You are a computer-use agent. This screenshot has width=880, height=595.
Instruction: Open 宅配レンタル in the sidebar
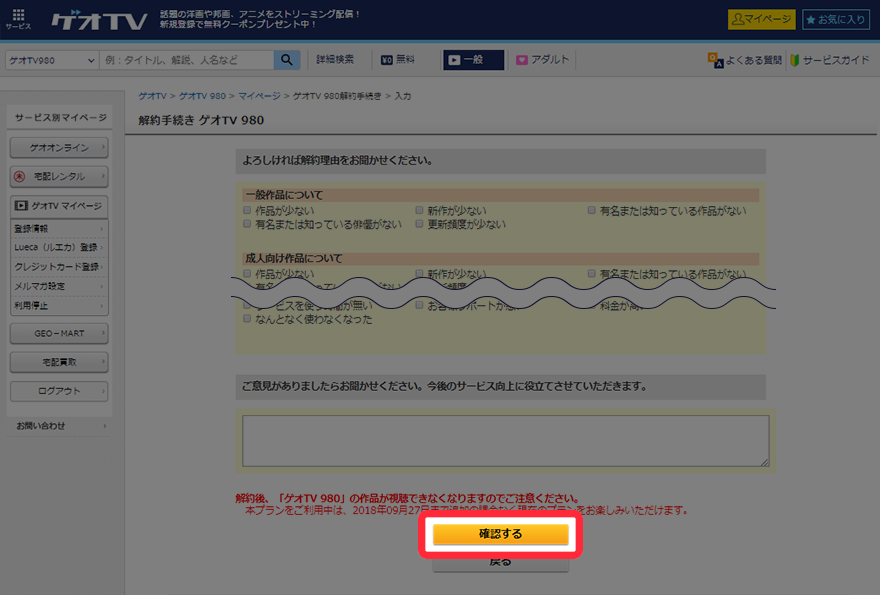[59, 176]
